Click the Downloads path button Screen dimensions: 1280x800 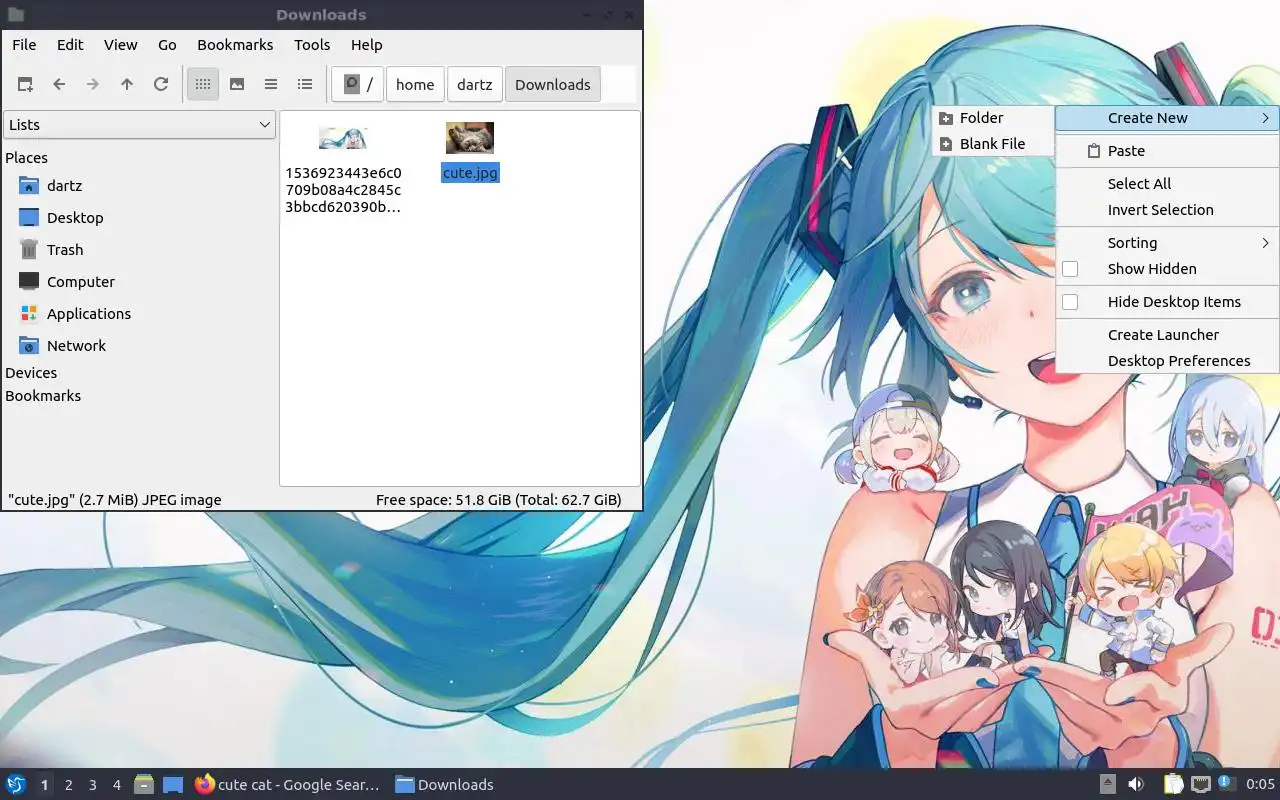click(x=553, y=85)
